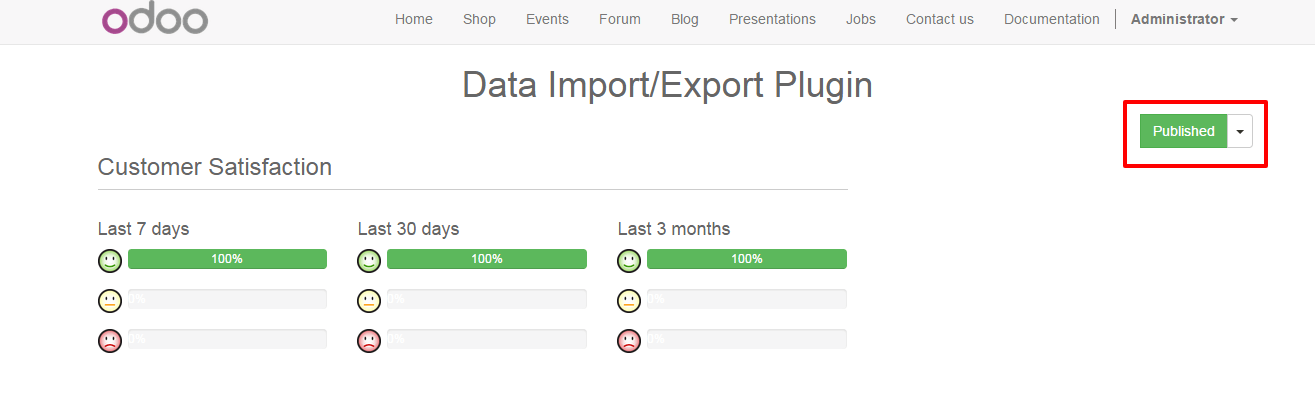Click sad smiley under Last 3 months

[x=629, y=341]
